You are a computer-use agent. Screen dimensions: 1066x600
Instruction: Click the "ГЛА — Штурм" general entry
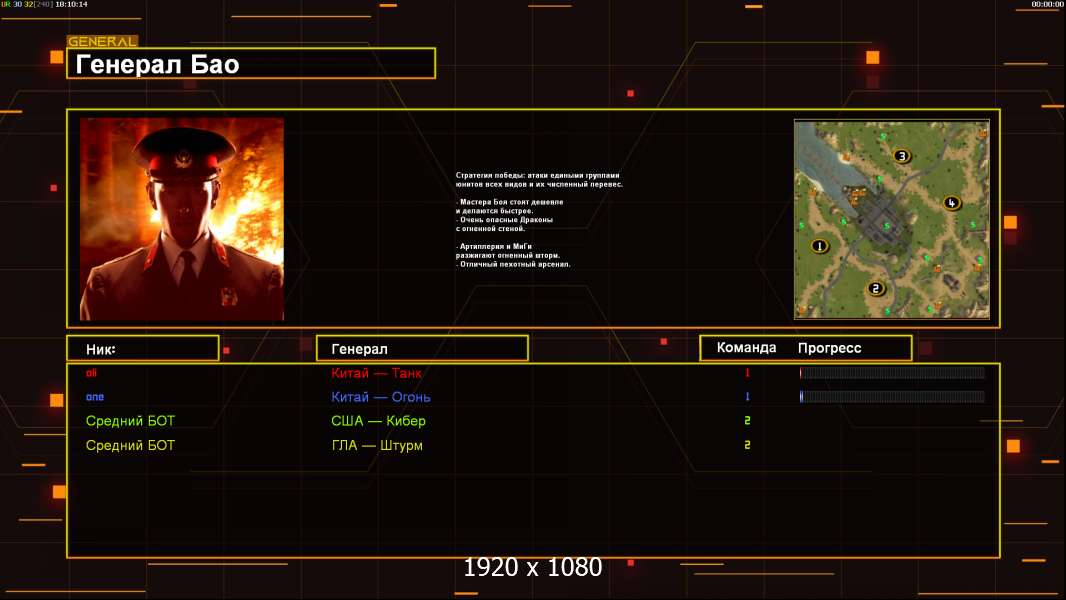tap(377, 446)
